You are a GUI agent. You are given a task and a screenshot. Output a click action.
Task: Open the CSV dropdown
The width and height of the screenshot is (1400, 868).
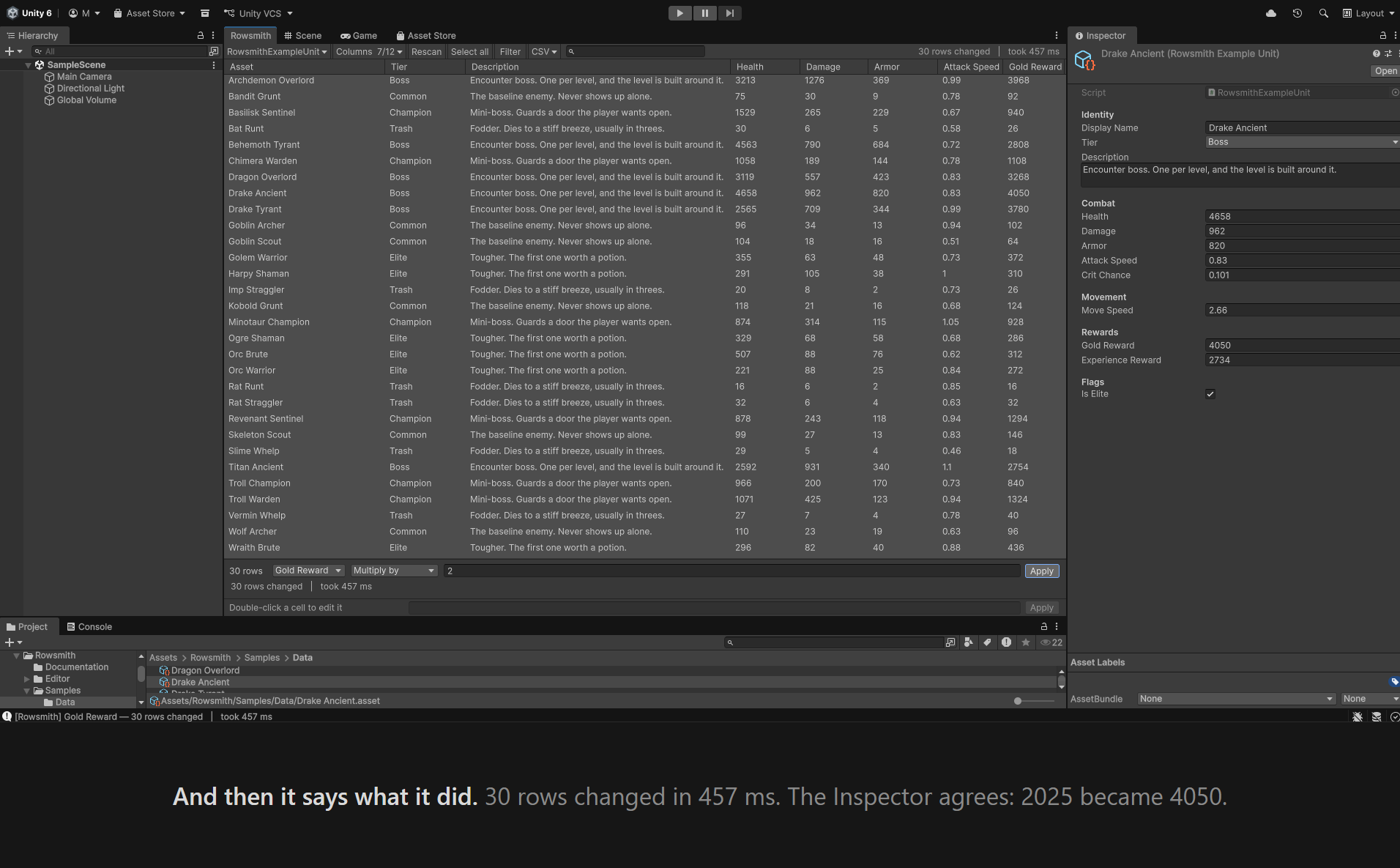(544, 51)
